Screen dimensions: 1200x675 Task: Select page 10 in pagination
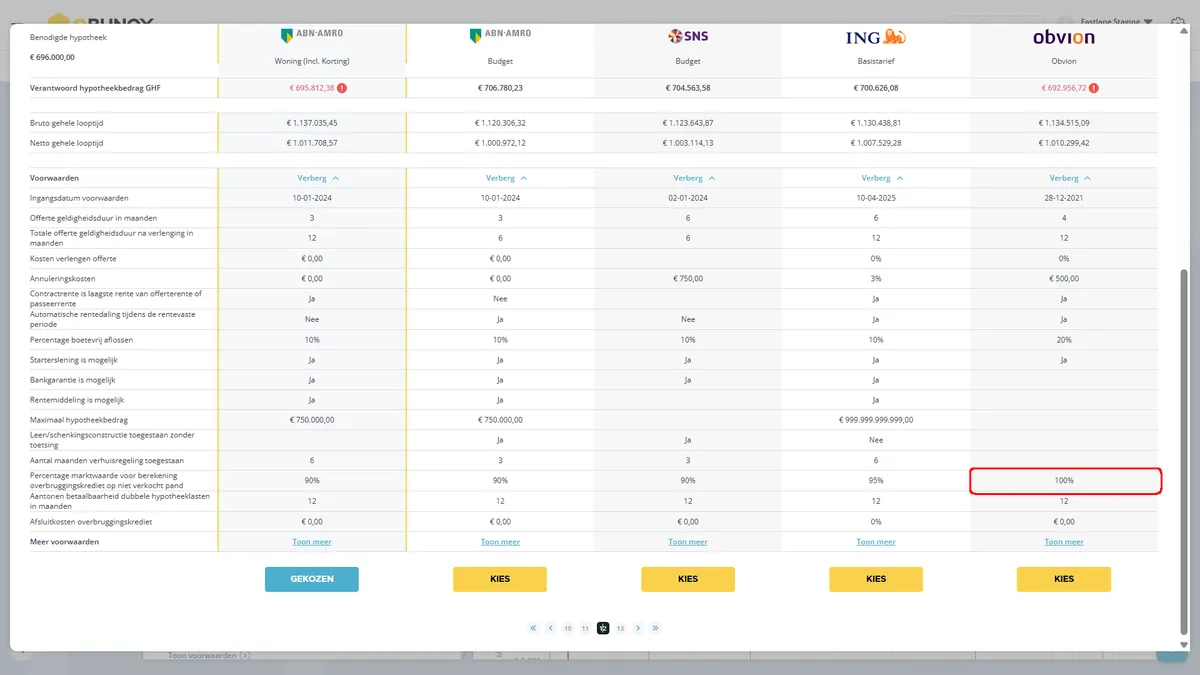[x=568, y=628]
